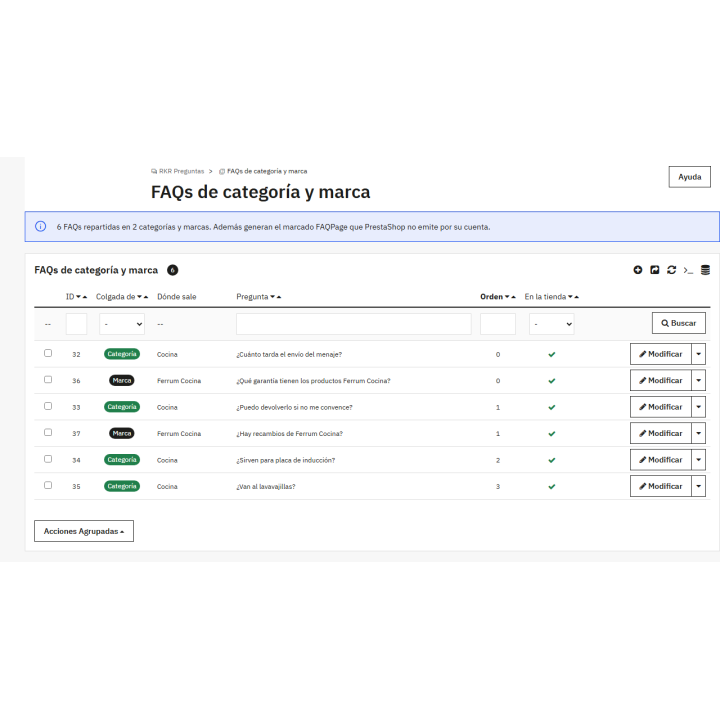Image resolution: width=720 pixels, height=720 pixels.
Task: Click Marca badge in row 36
Action: click(x=122, y=380)
